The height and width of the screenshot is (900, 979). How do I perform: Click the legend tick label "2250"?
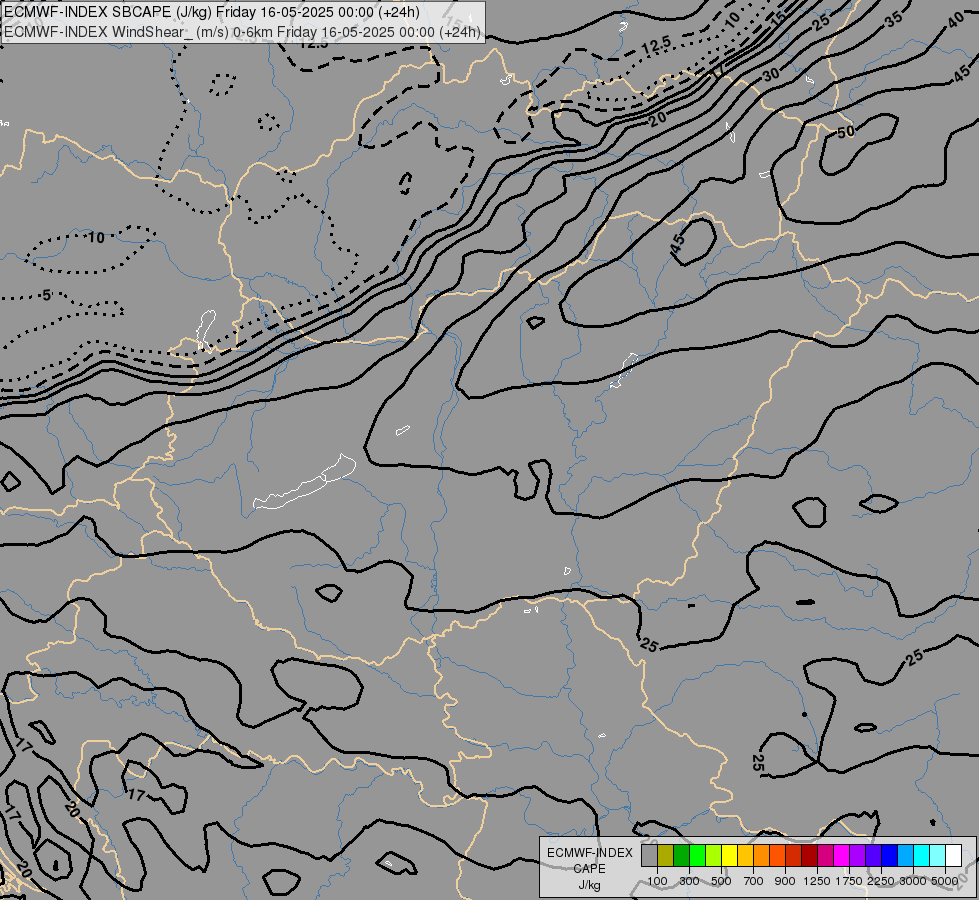(881, 881)
